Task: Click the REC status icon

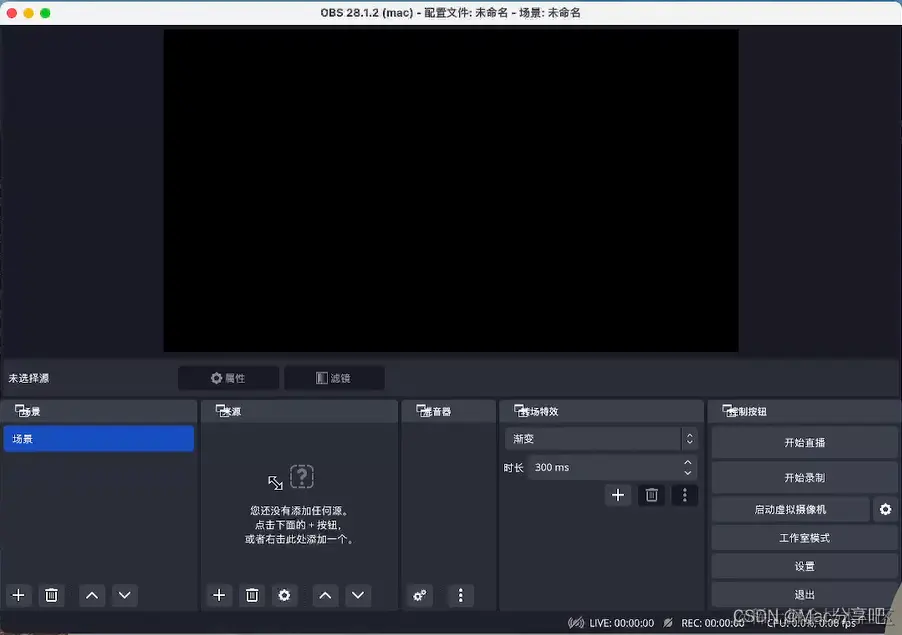Action: tap(668, 623)
